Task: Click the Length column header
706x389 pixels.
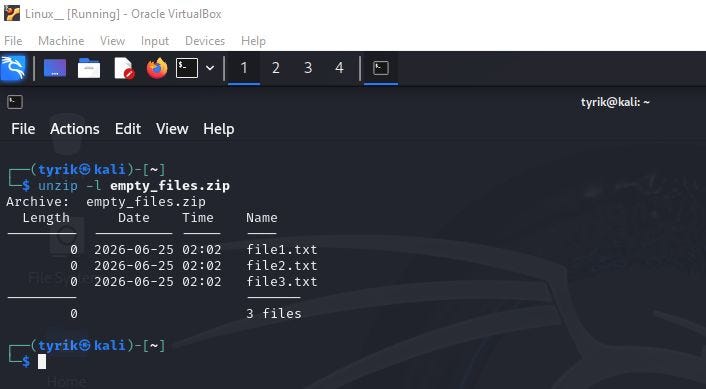Action: click(x=46, y=218)
